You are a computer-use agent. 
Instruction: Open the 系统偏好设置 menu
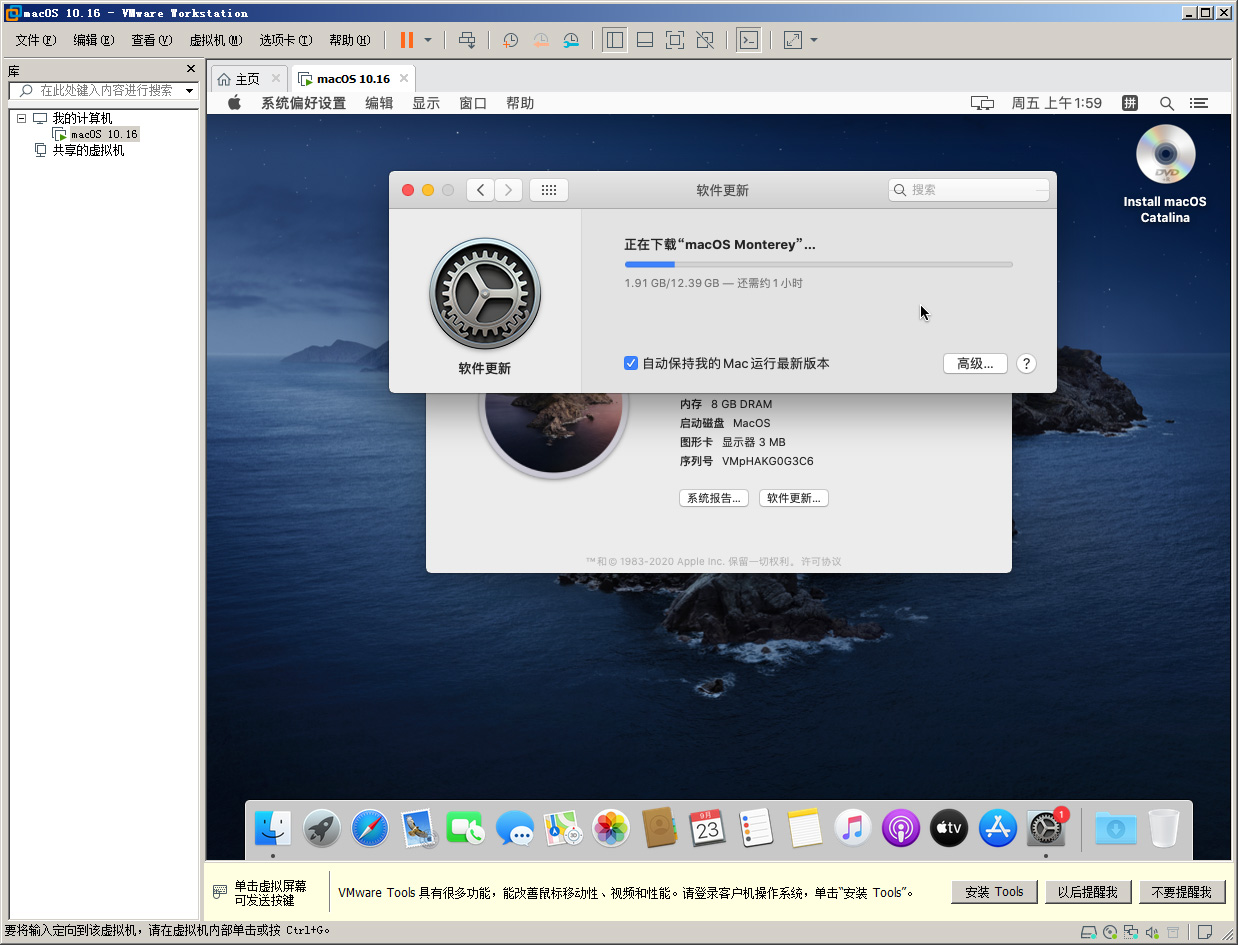coord(303,103)
